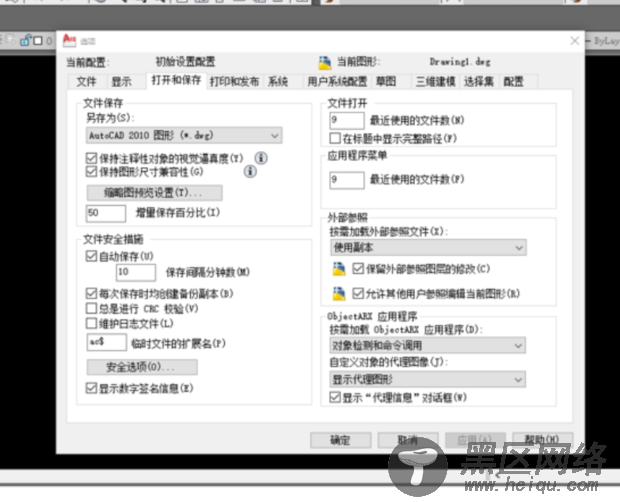Open 对象检测和命令调用 dropdown
This screenshot has height=502, width=620.
coord(427,345)
